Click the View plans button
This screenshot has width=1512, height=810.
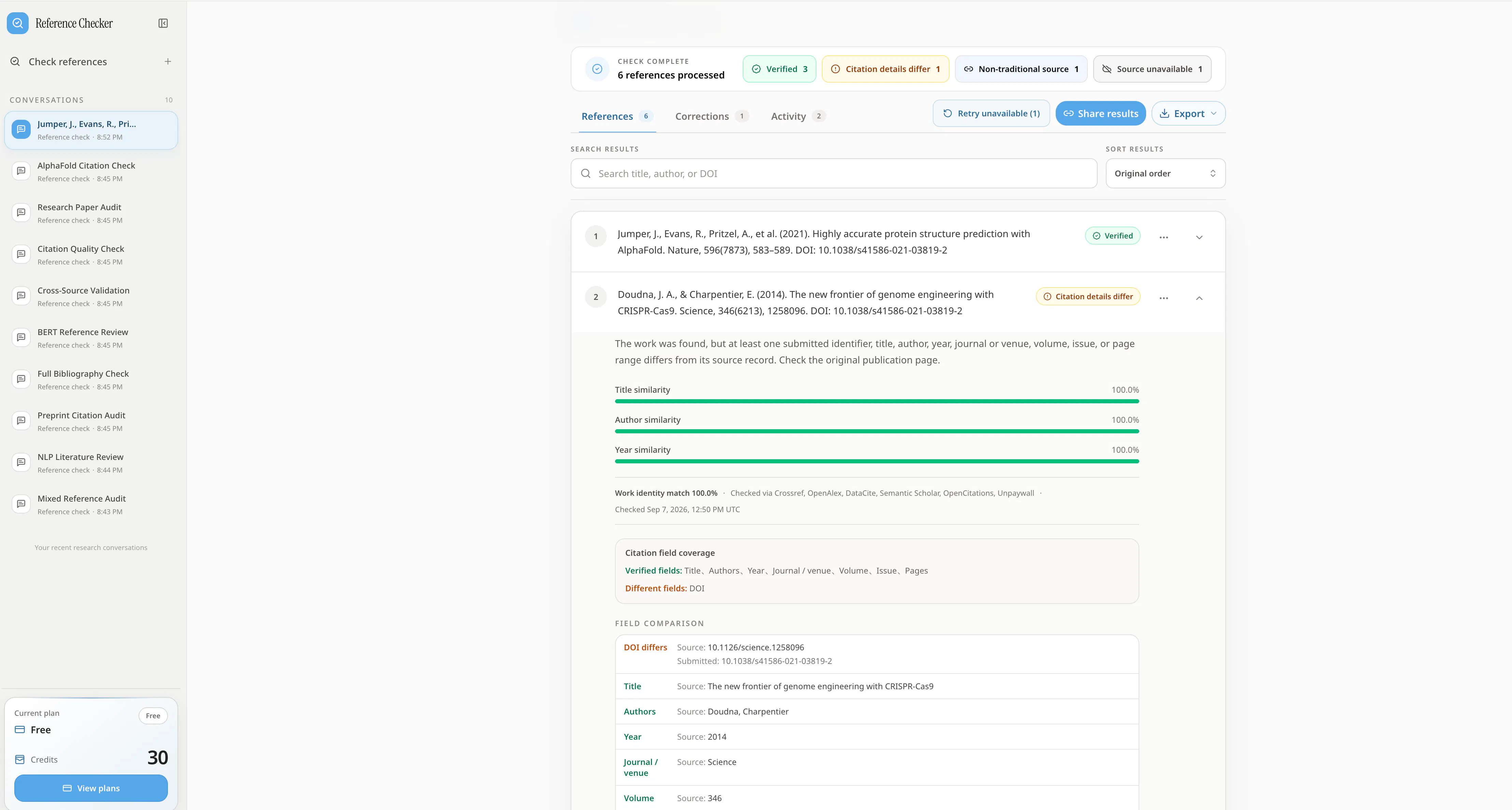click(x=91, y=788)
